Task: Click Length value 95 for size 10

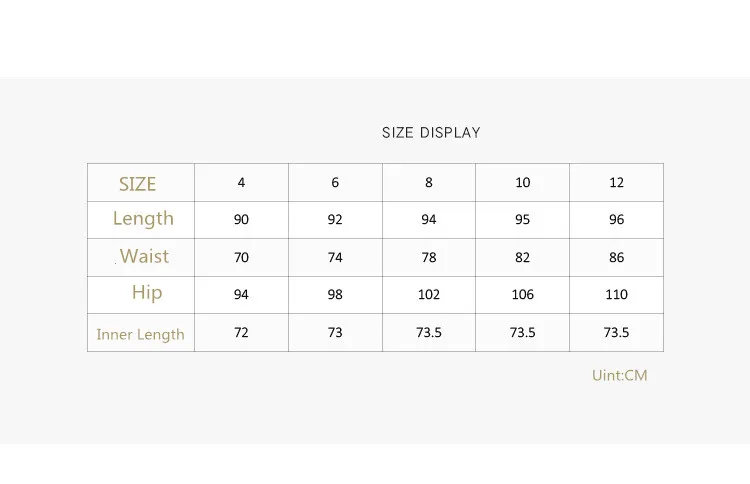Action: click(x=522, y=220)
